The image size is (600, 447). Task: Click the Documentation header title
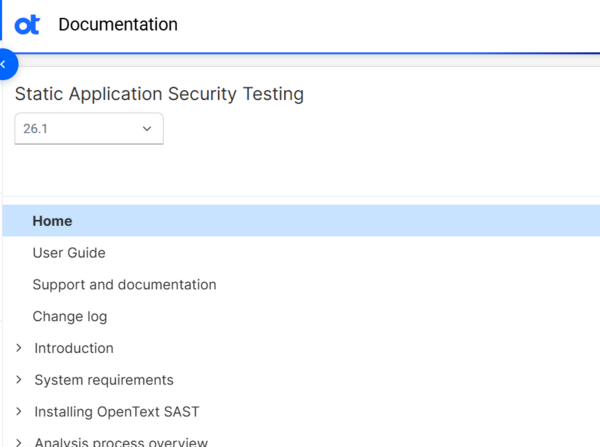tap(118, 25)
